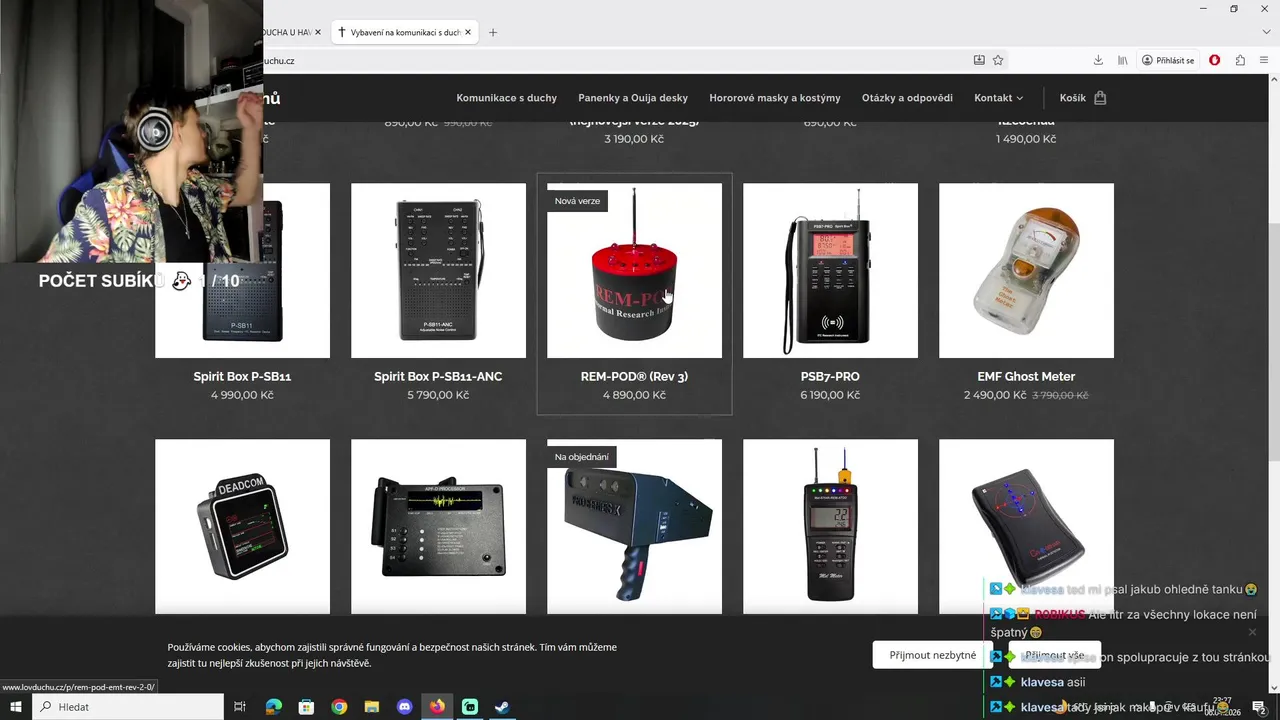Screen dimensions: 1280x720
Task: Launch Microsoft Edge from the taskbar
Action: (x=273, y=707)
